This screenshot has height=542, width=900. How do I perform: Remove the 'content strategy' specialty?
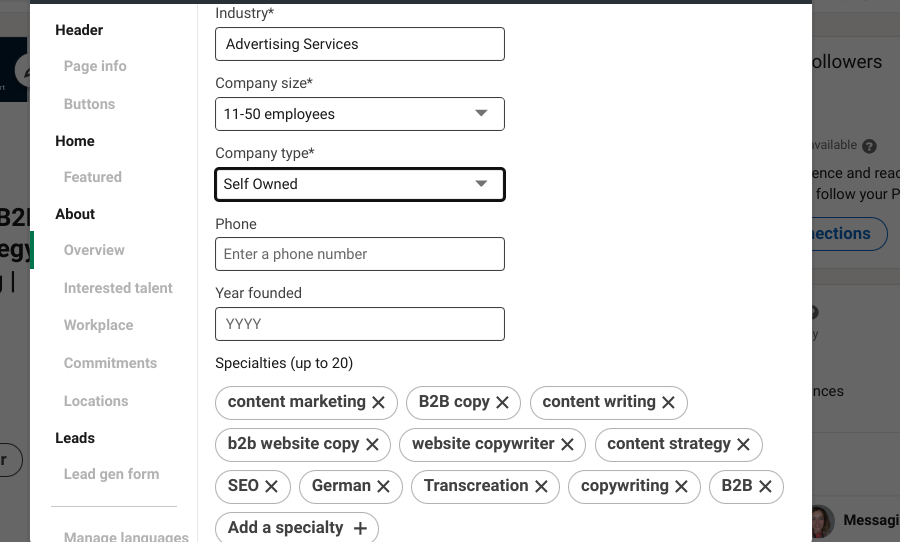[x=744, y=444]
